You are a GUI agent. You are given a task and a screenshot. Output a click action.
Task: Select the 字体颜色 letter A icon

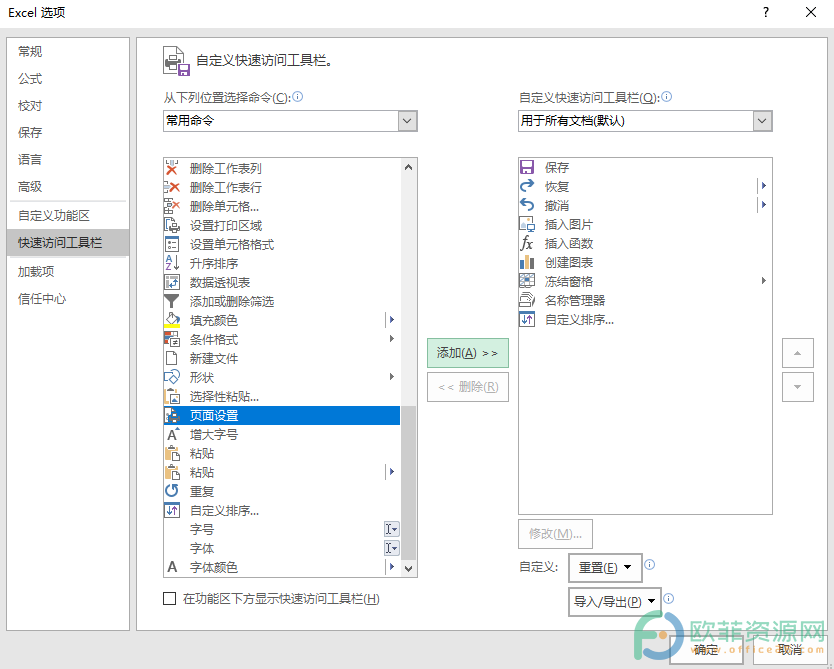tap(172, 567)
